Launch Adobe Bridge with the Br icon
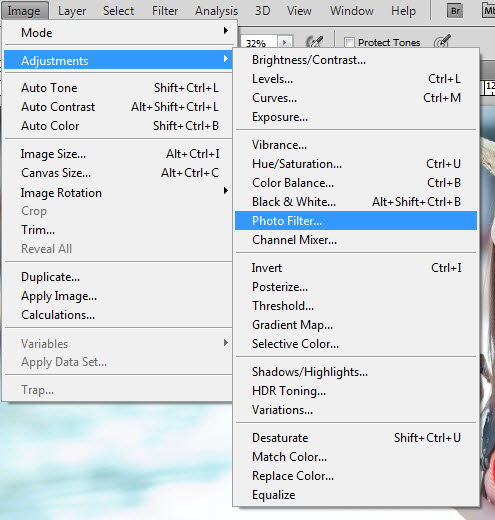The height and width of the screenshot is (520, 495). click(455, 11)
